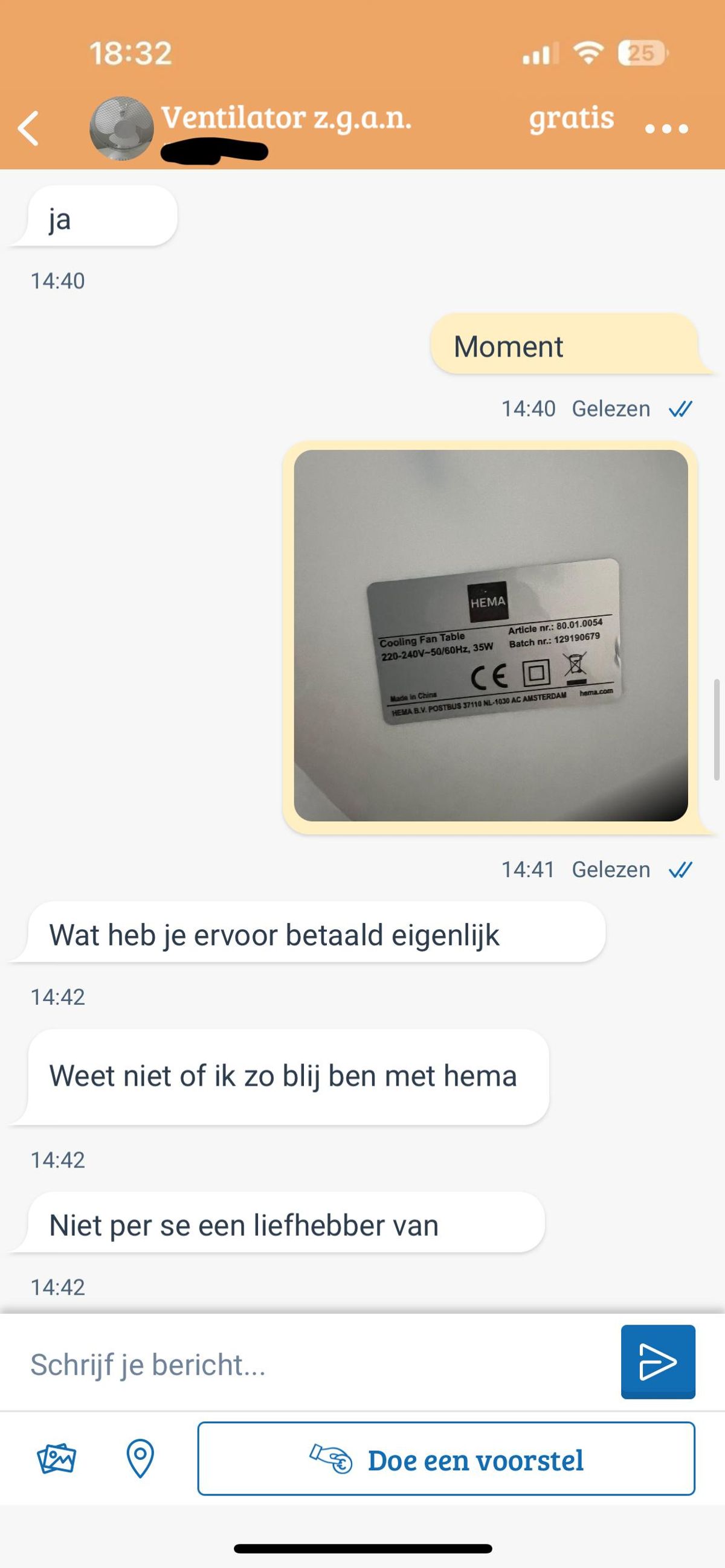Go back using the left chevron arrow
The image size is (725, 1568).
tap(28, 129)
